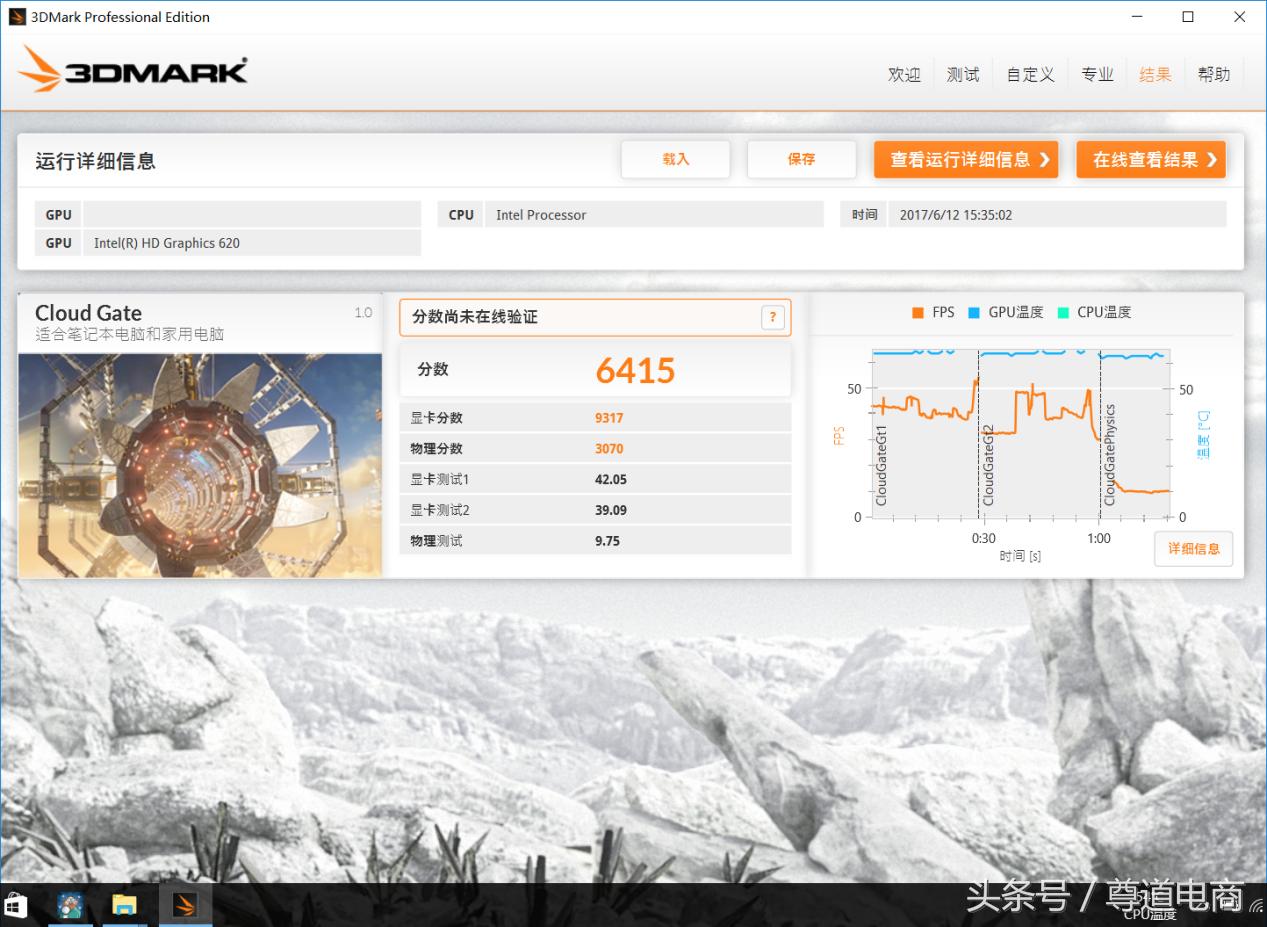Image resolution: width=1267 pixels, height=927 pixels.
Task: Click 在线查看结果 orange button
Action: [x=1151, y=159]
